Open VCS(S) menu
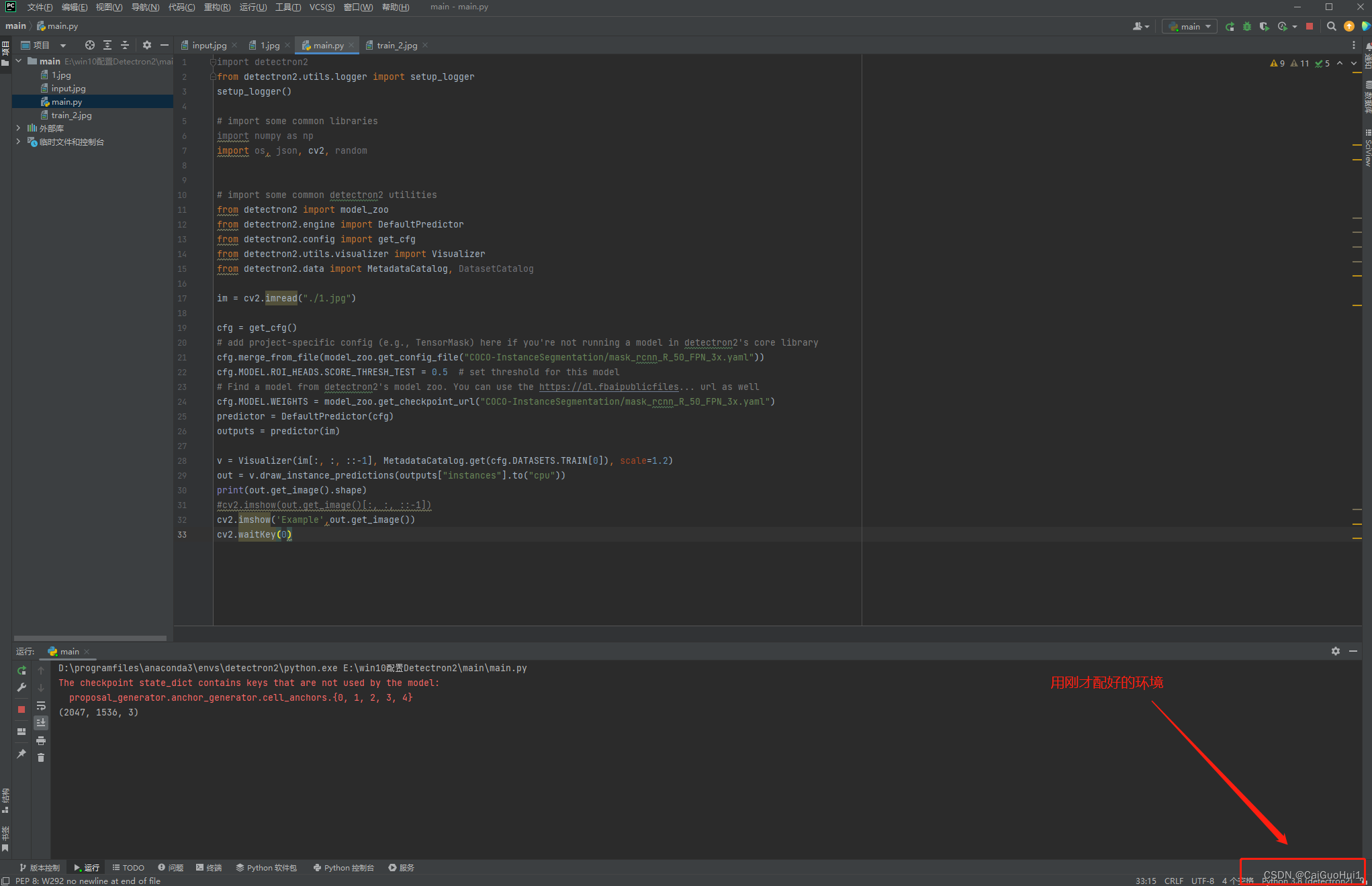1372x886 pixels. point(322,7)
